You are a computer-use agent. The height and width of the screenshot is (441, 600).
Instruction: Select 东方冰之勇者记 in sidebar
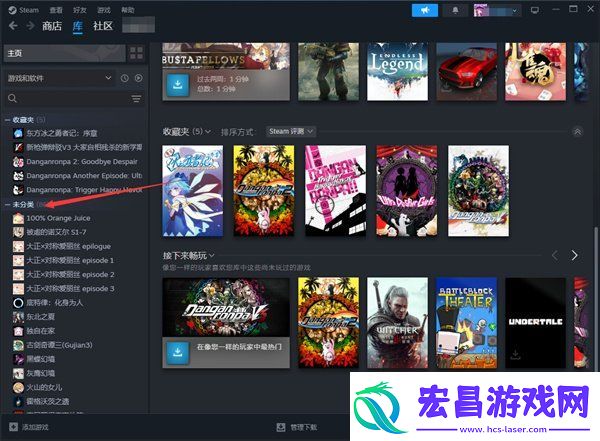(62, 133)
